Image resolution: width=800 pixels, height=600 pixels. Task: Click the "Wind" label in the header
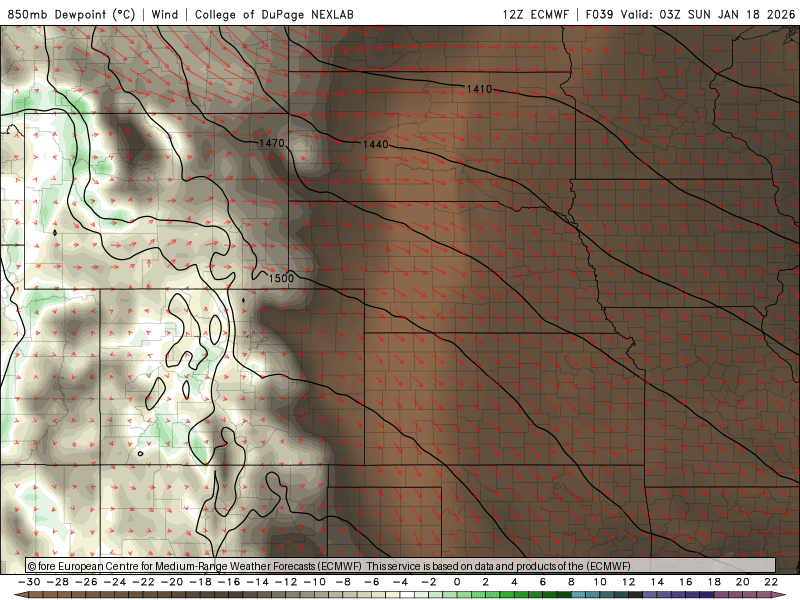click(165, 14)
